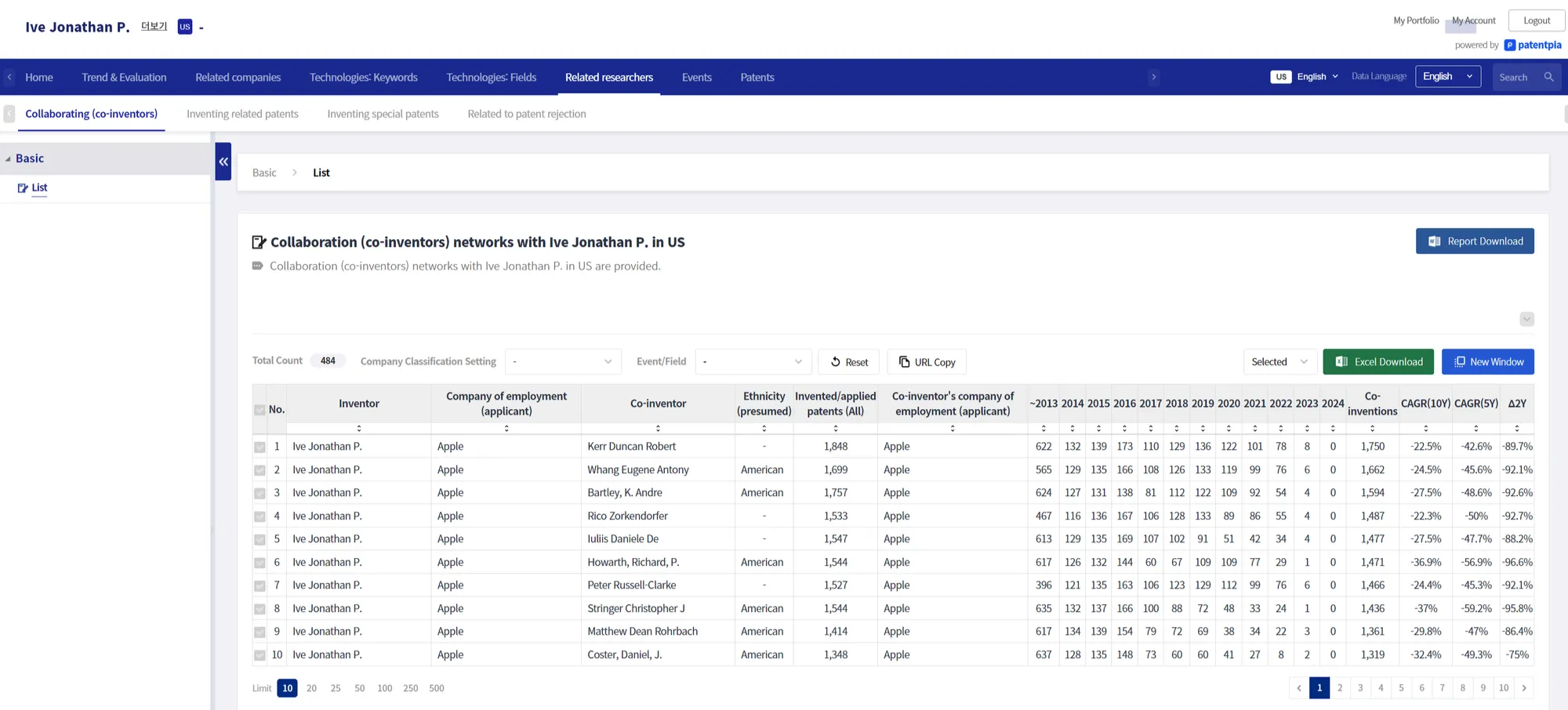The height and width of the screenshot is (710, 1568).
Task: Expand the Data Language English dropdown
Action: pos(1447,77)
